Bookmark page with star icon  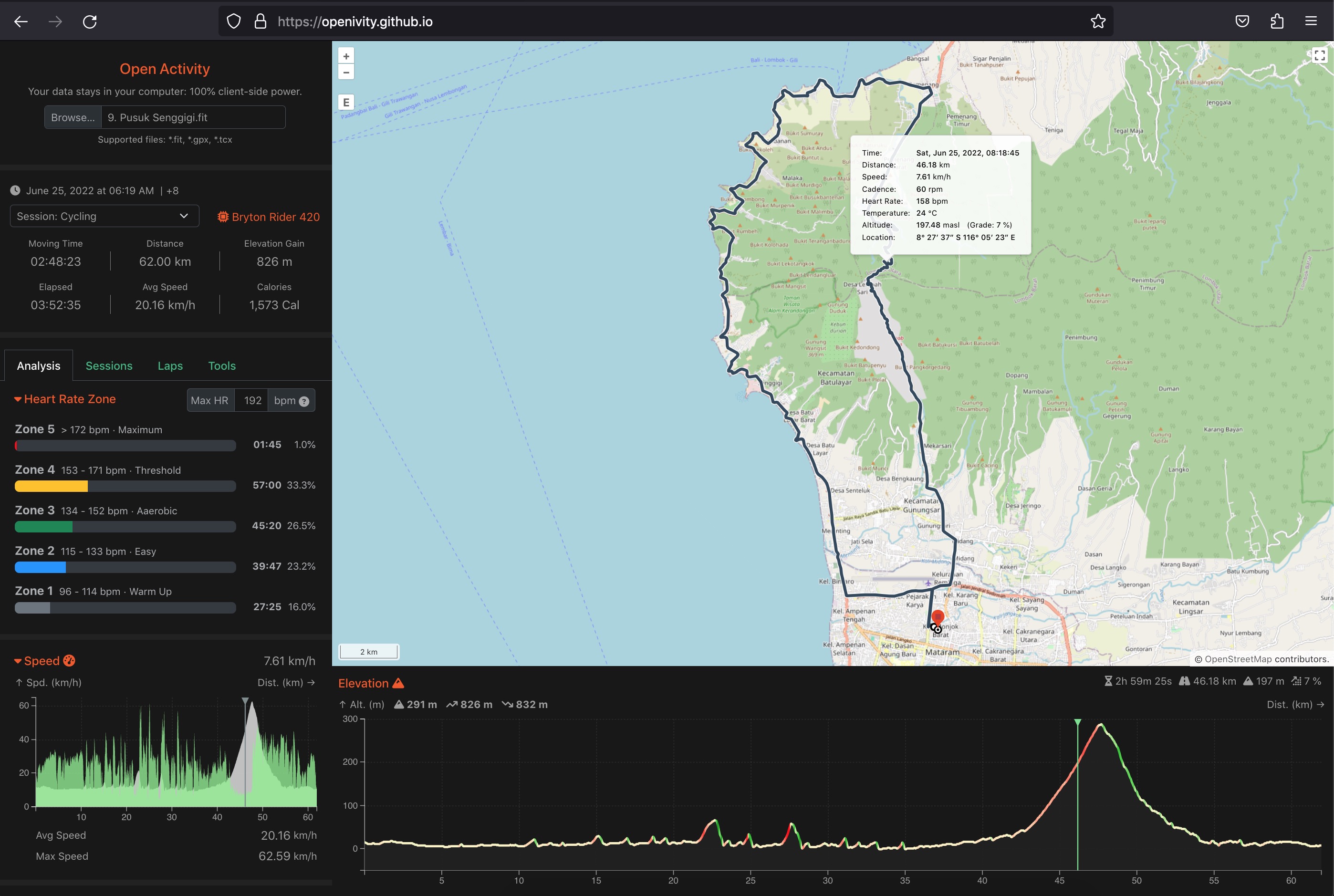(1097, 22)
